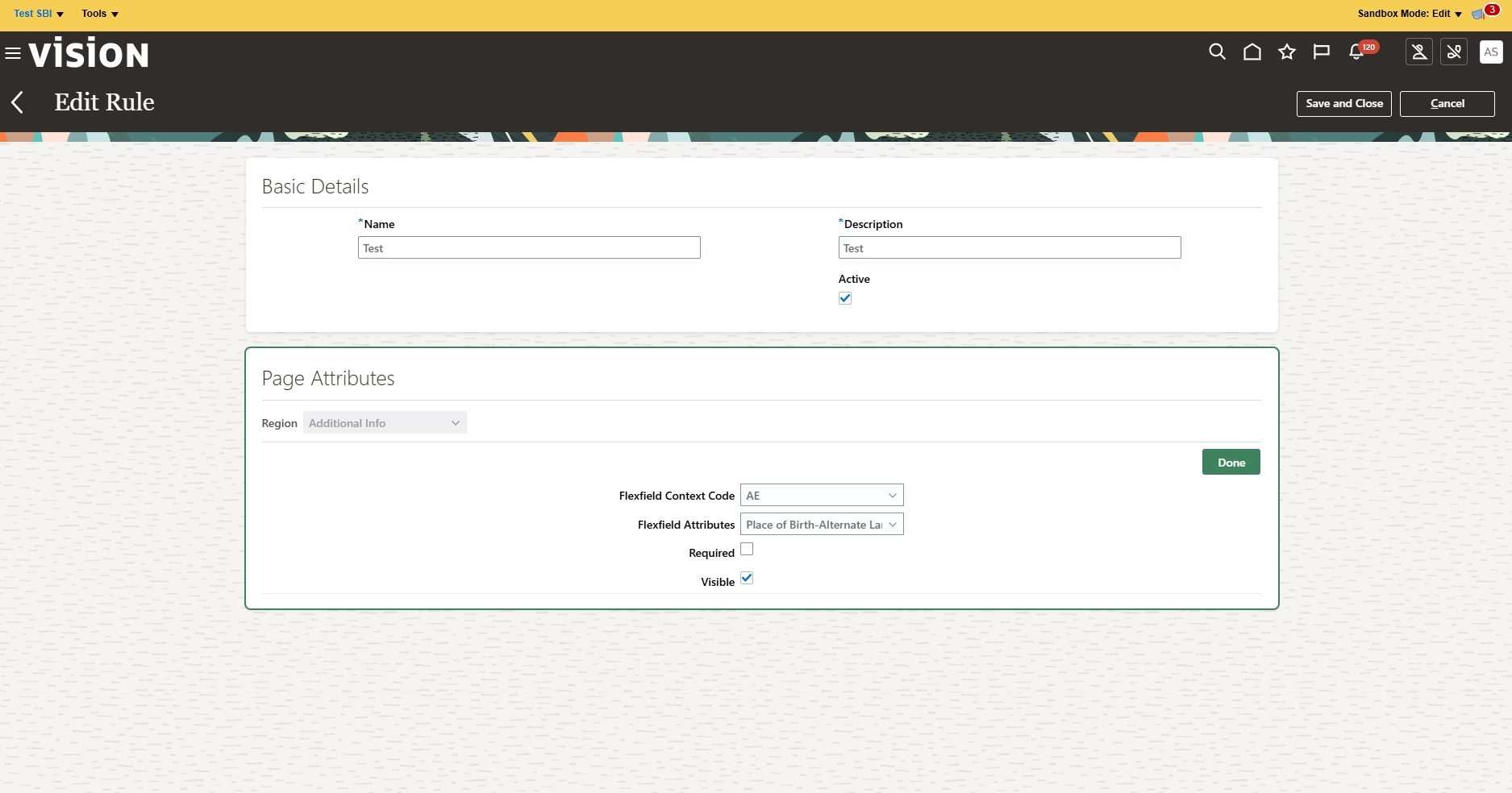Click the Edit Rule page title
1512x793 pixels.
click(x=104, y=102)
